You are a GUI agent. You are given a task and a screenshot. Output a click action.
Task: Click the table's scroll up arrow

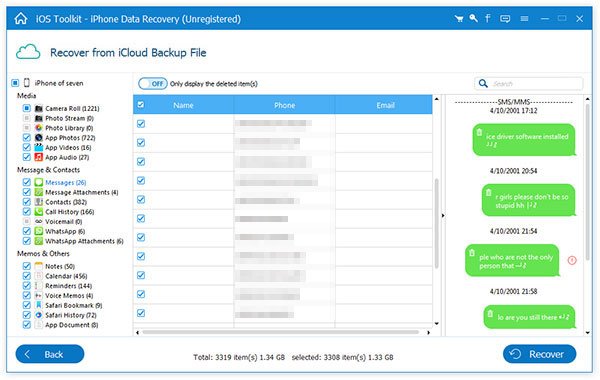[x=437, y=99]
